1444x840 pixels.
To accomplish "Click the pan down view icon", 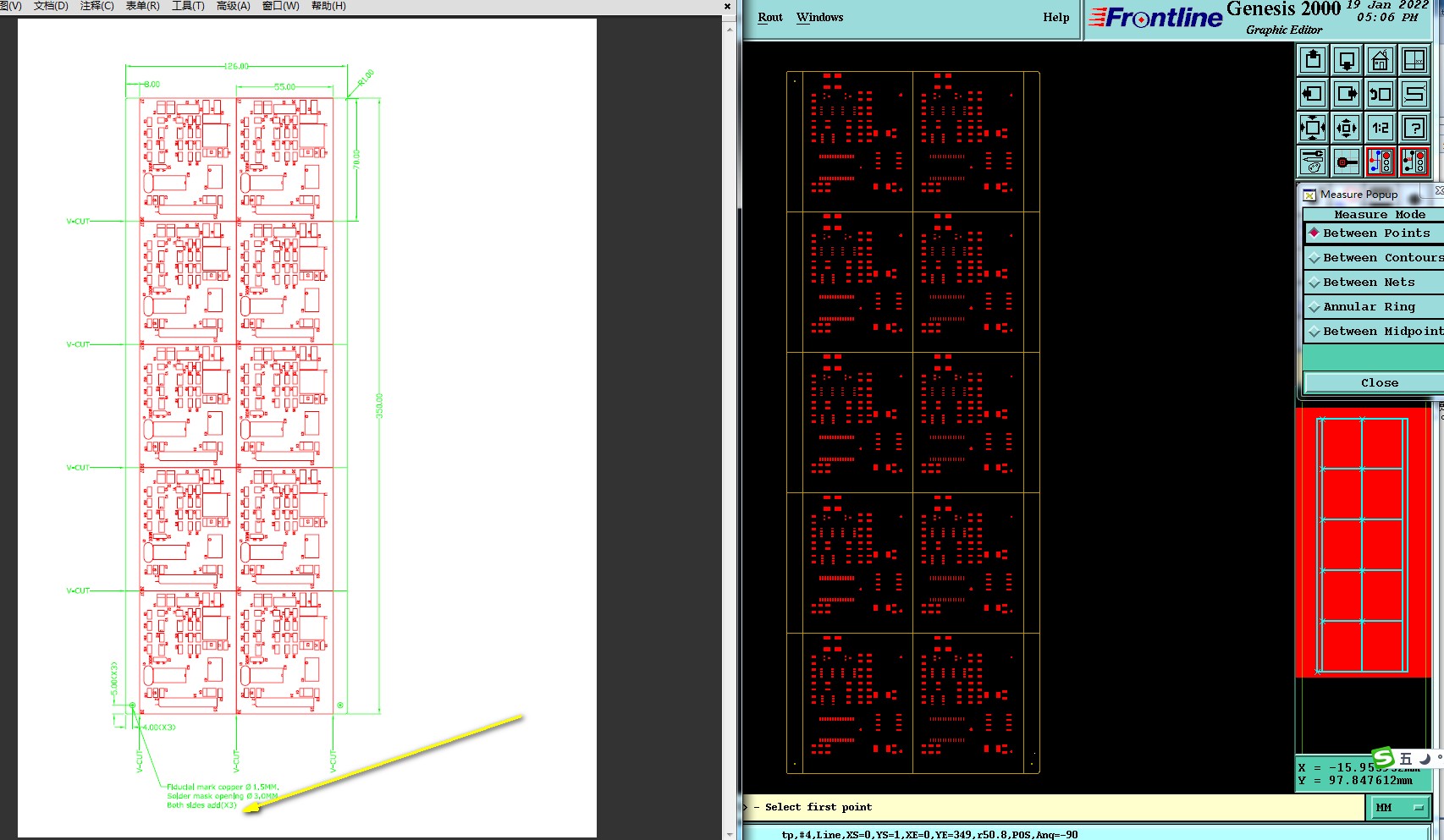I will [1347, 60].
